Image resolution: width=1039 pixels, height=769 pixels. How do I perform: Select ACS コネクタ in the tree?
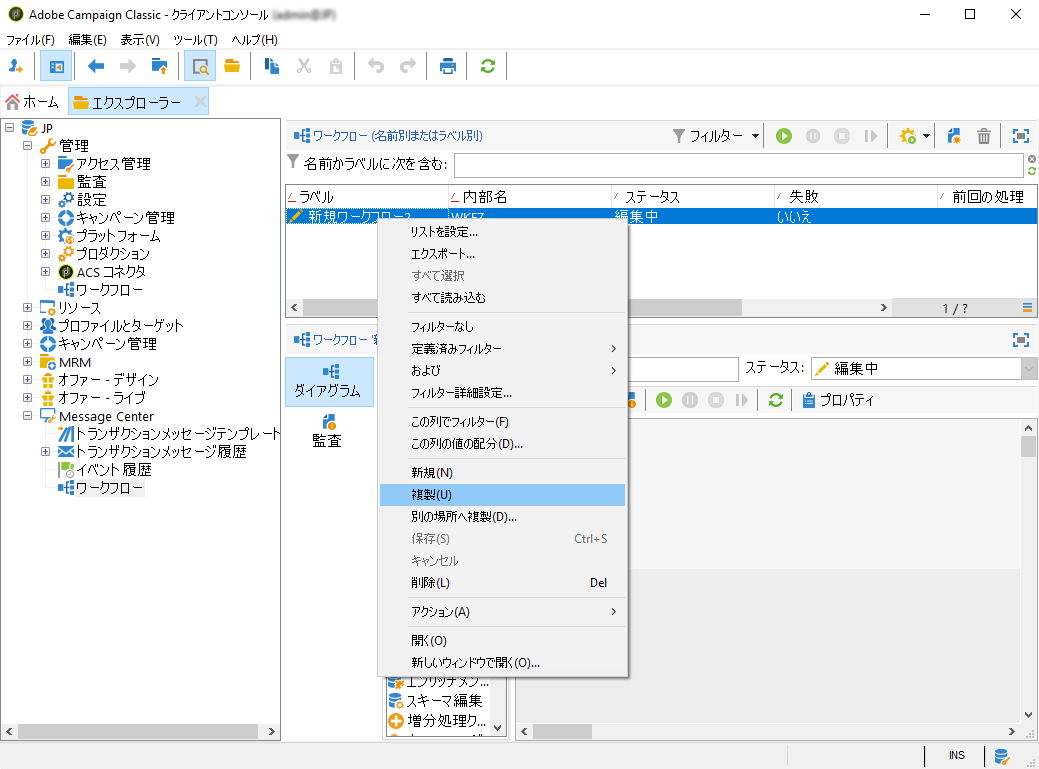(111, 272)
